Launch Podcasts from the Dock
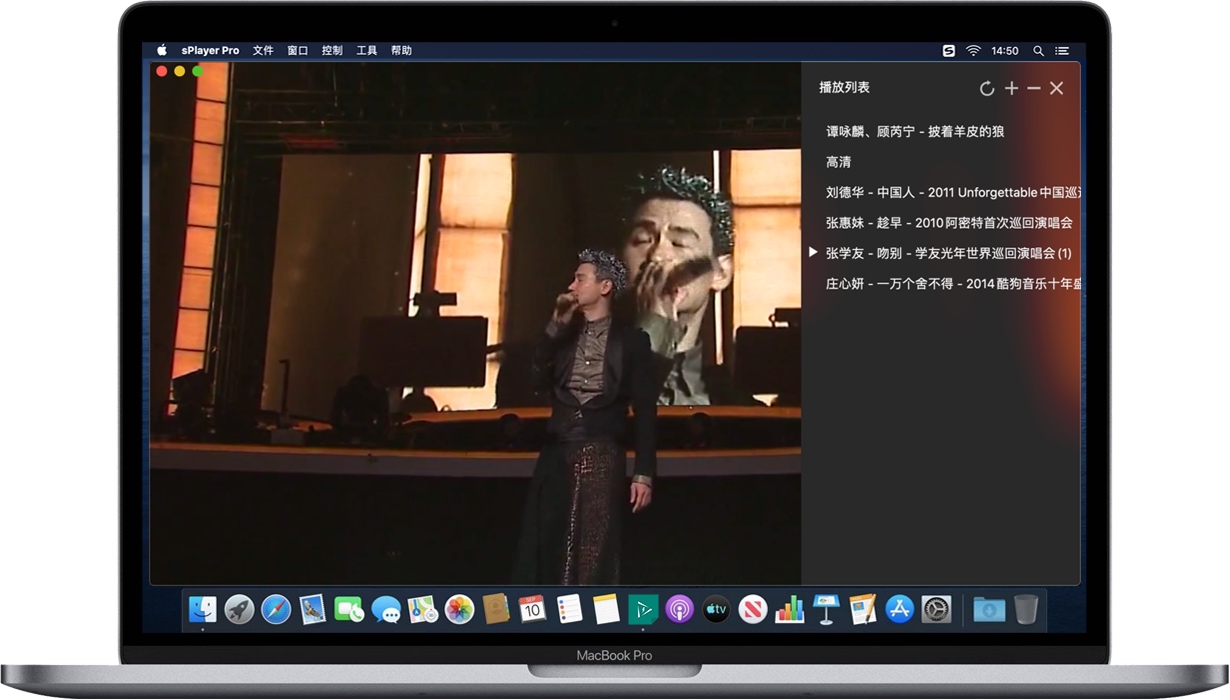This screenshot has width=1230, height=700. point(679,608)
